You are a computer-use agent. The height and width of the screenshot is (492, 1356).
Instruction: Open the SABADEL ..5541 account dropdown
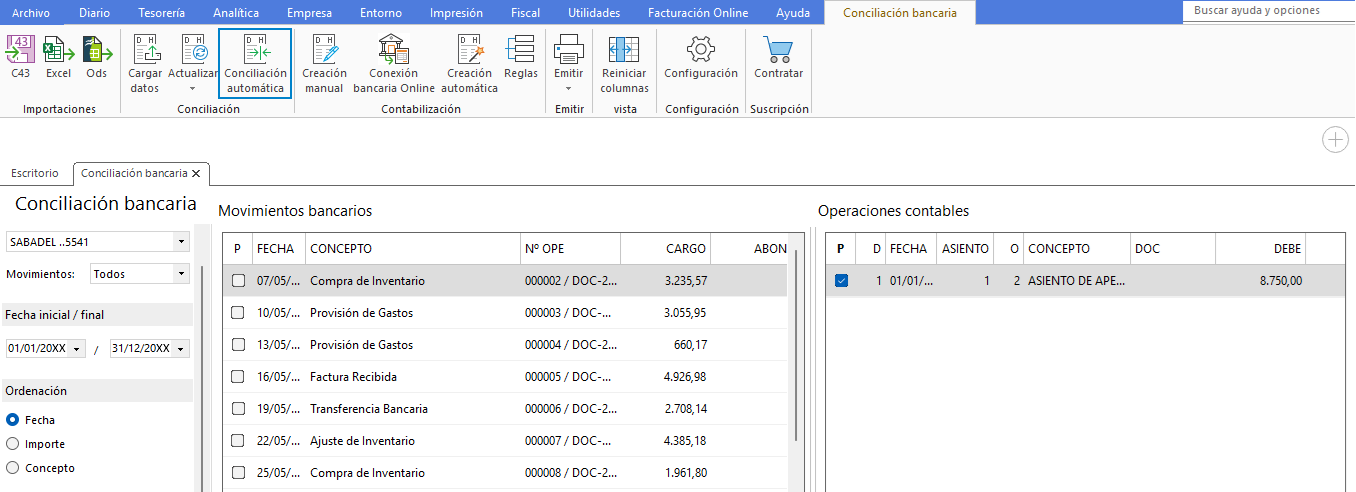click(181, 242)
